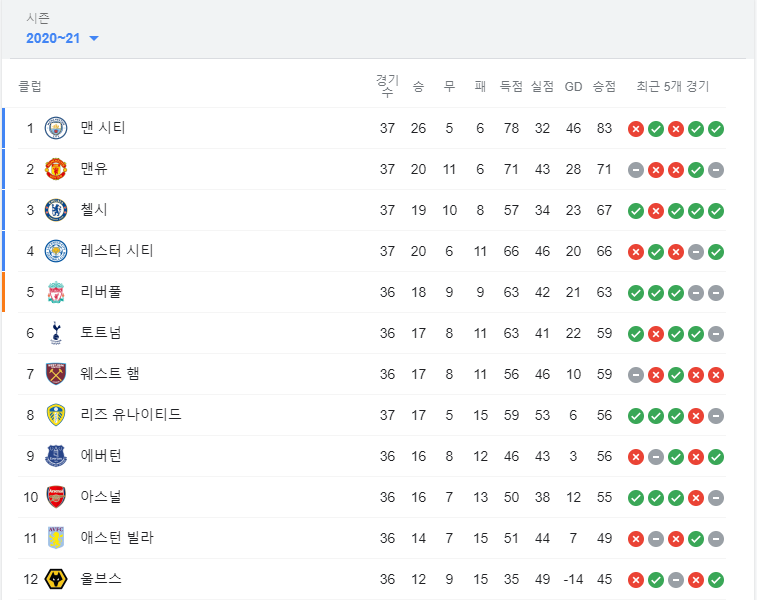Click the GD column header

pyautogui.click(x=573, y=86)
